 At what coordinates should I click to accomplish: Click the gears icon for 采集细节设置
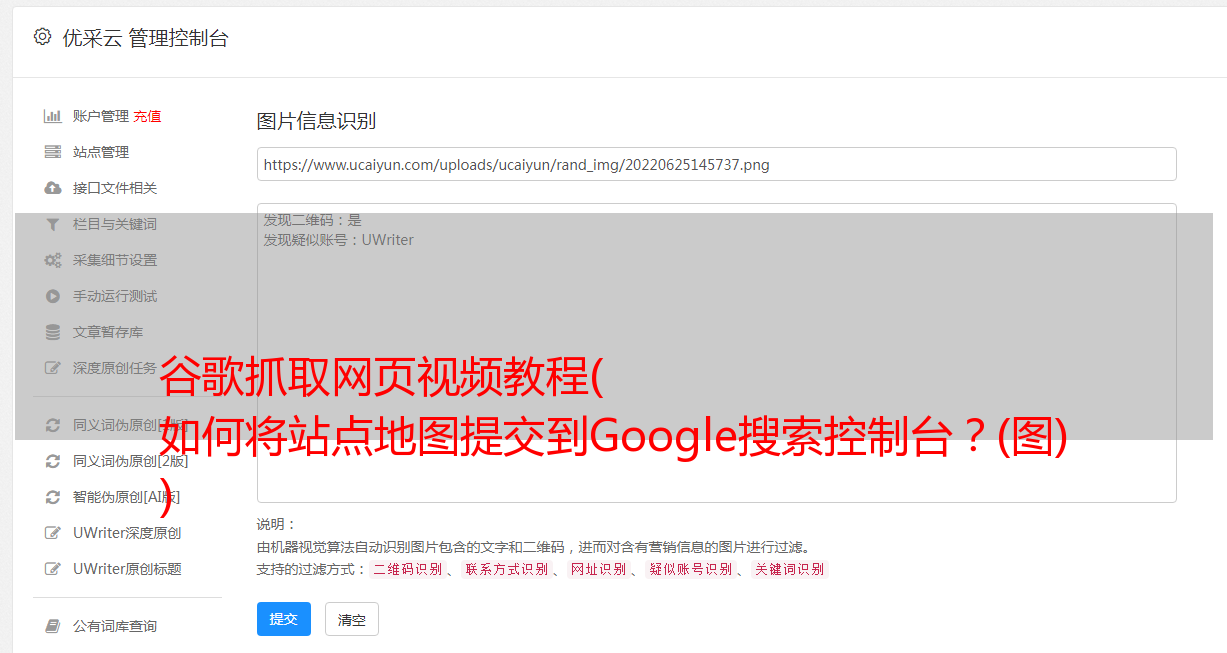click(53, 260)
